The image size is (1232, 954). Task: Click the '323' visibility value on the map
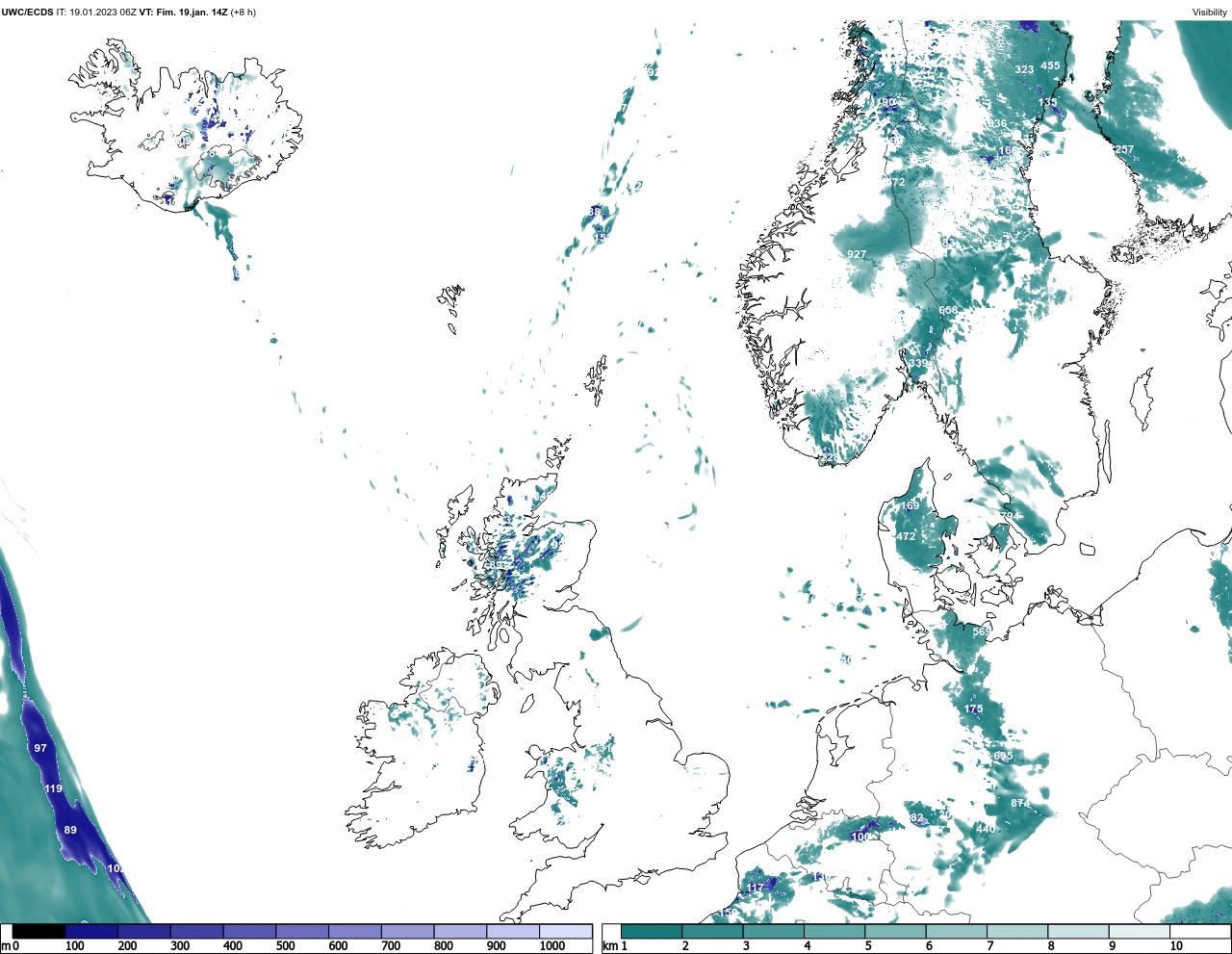1024,69
